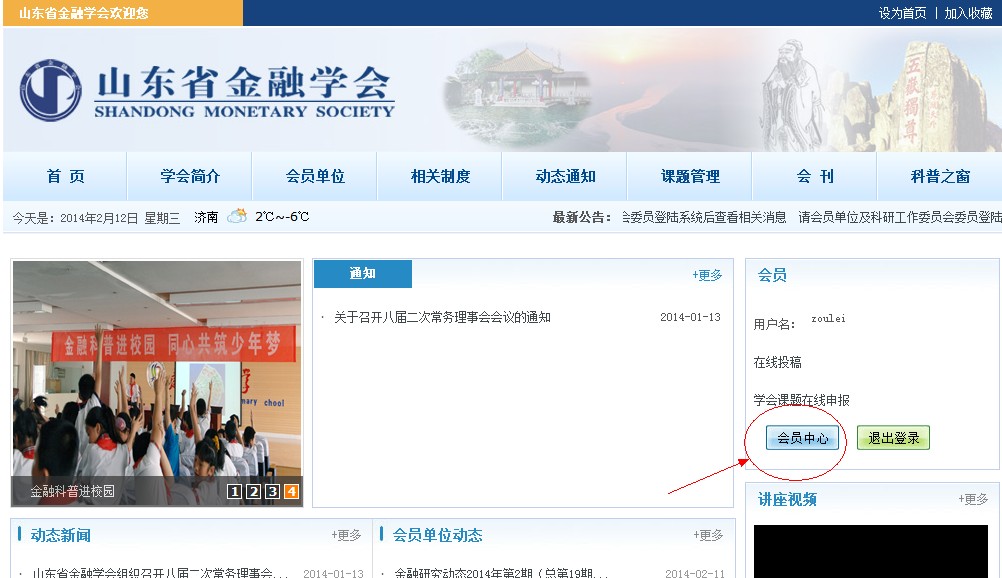This screenshot has width=1002, height=578.
Task: Show more in the 讲座视频 section
Action: tap(973, 499)
